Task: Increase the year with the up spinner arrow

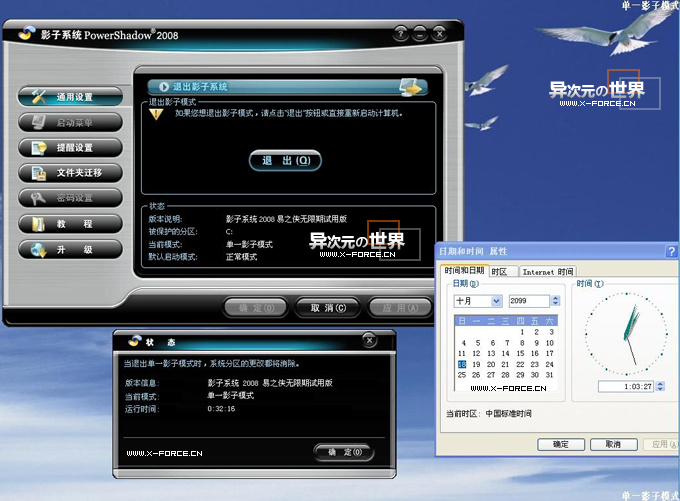Action: (556, 298)
